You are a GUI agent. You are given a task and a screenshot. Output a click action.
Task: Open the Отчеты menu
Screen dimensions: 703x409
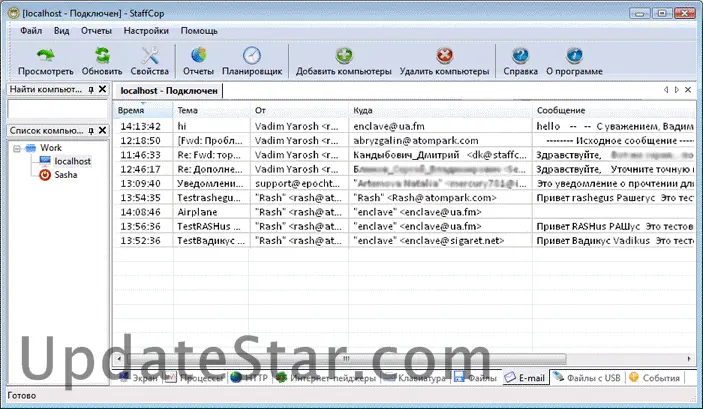[96, 31]
